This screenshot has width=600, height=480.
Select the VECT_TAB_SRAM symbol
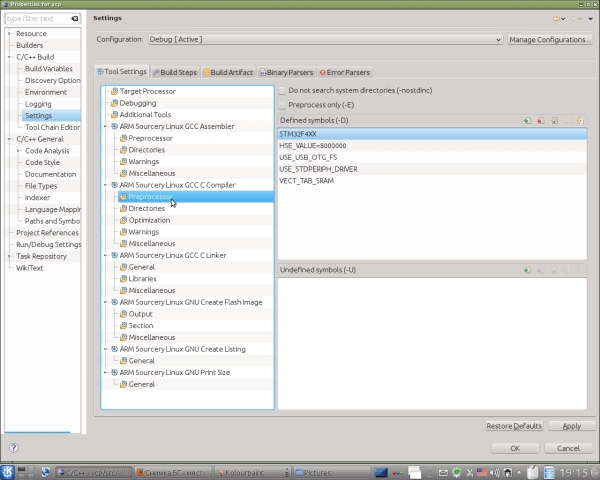click(x=432, y=181)
